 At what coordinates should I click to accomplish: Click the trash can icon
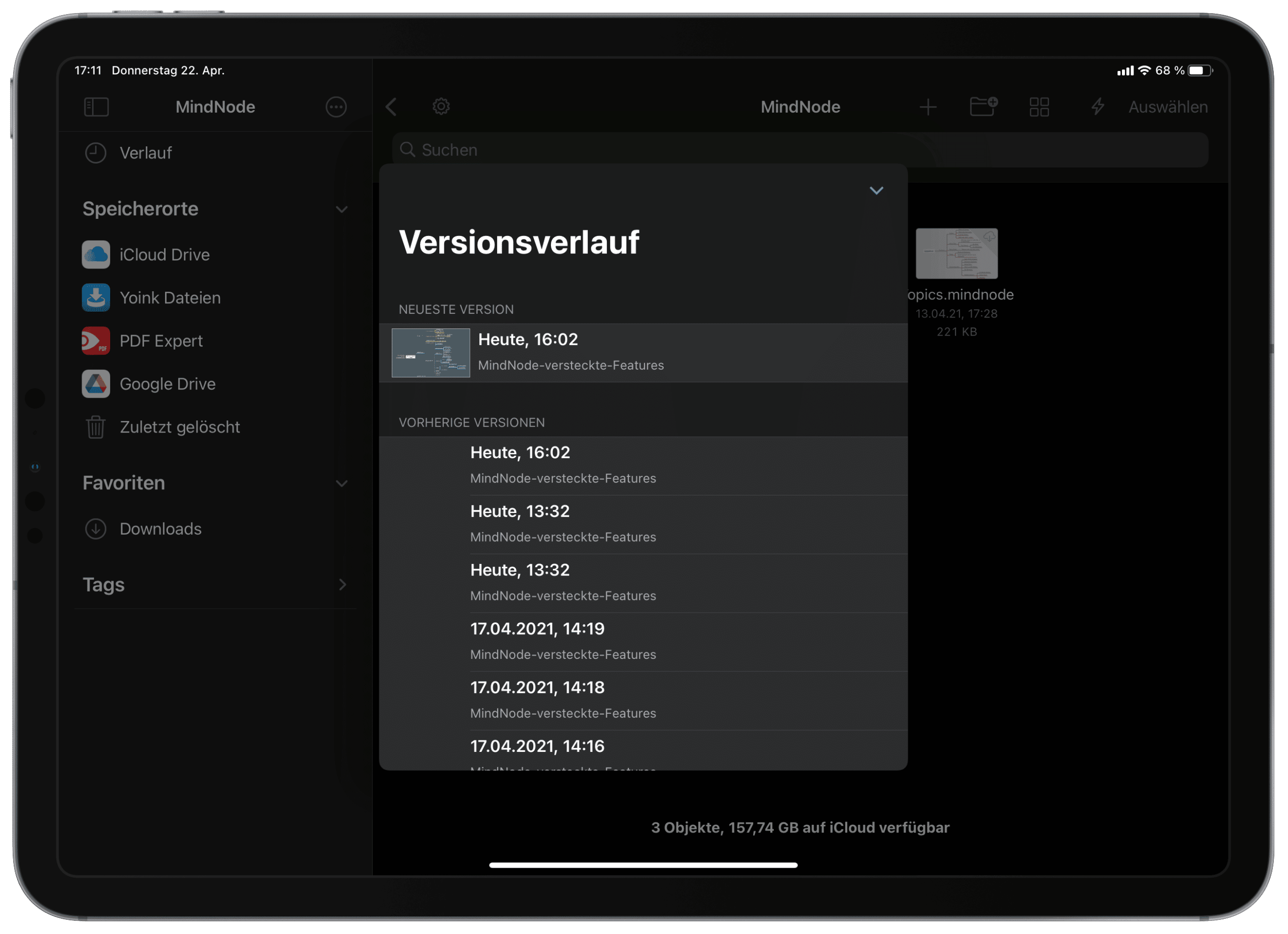(96, 428)
